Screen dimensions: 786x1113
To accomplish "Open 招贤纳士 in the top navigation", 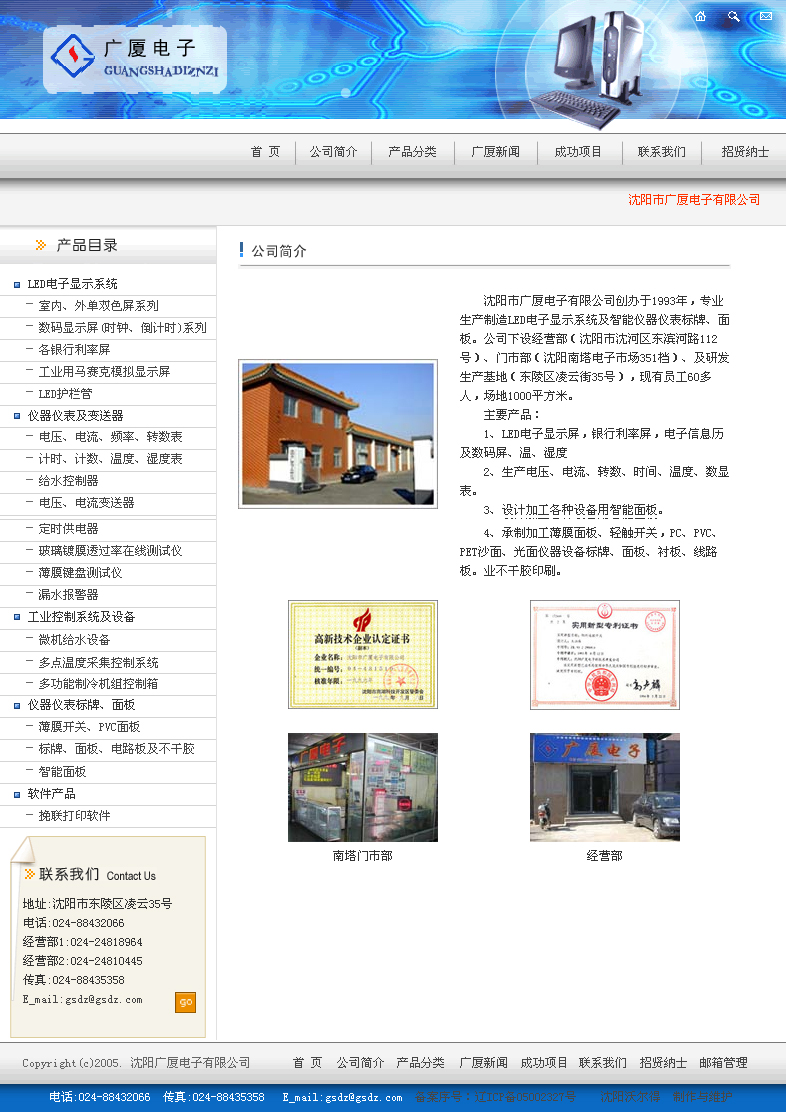I will 746,152.
